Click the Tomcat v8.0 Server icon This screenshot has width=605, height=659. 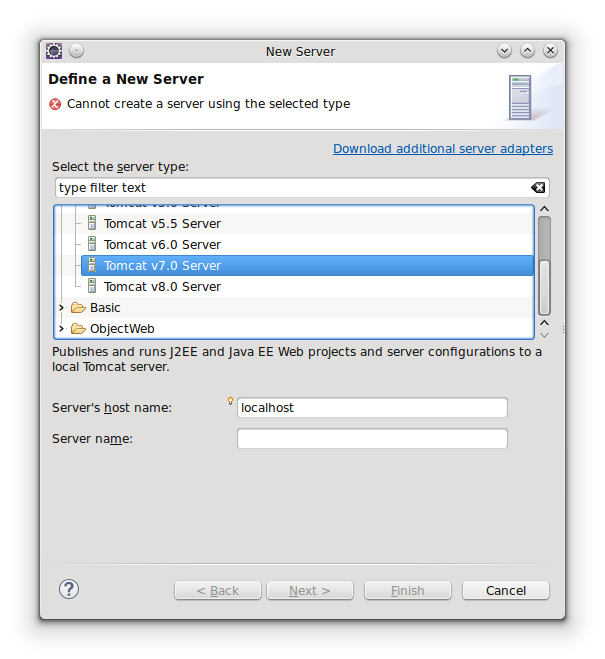coord(92,286)
